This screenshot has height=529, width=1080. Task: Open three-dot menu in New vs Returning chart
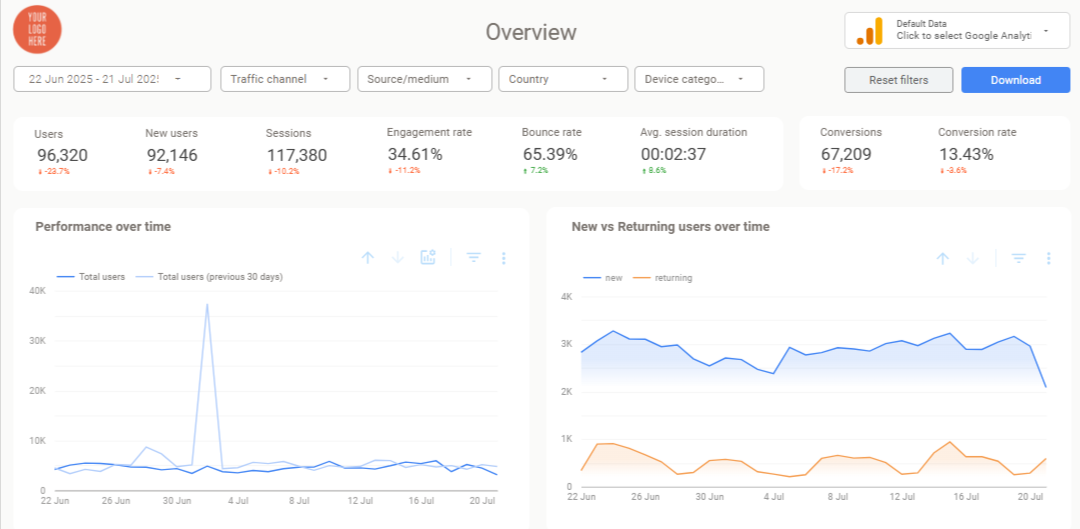click(1048, 258)
